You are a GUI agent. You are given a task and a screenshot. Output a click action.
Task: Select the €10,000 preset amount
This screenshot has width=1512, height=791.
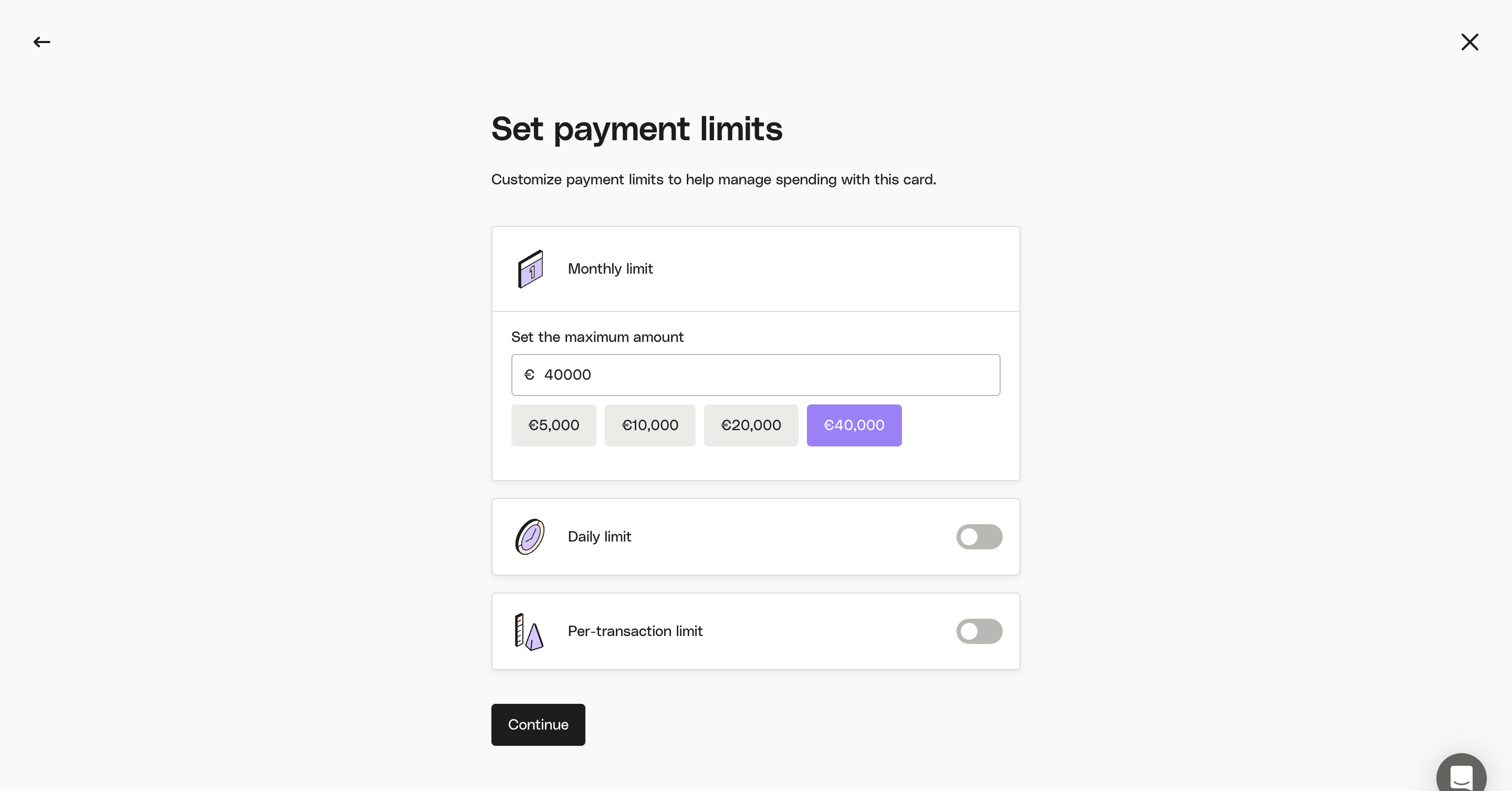(x=650, y=425)
